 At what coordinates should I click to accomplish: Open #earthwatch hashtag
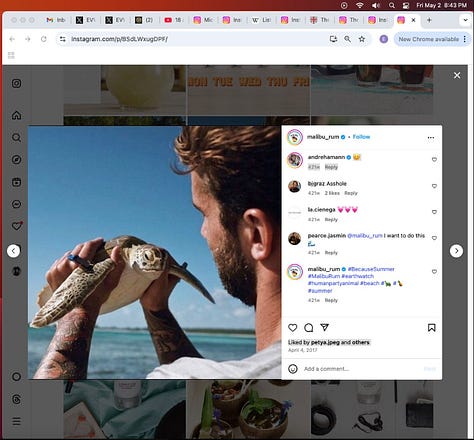(x=357, y=276)
